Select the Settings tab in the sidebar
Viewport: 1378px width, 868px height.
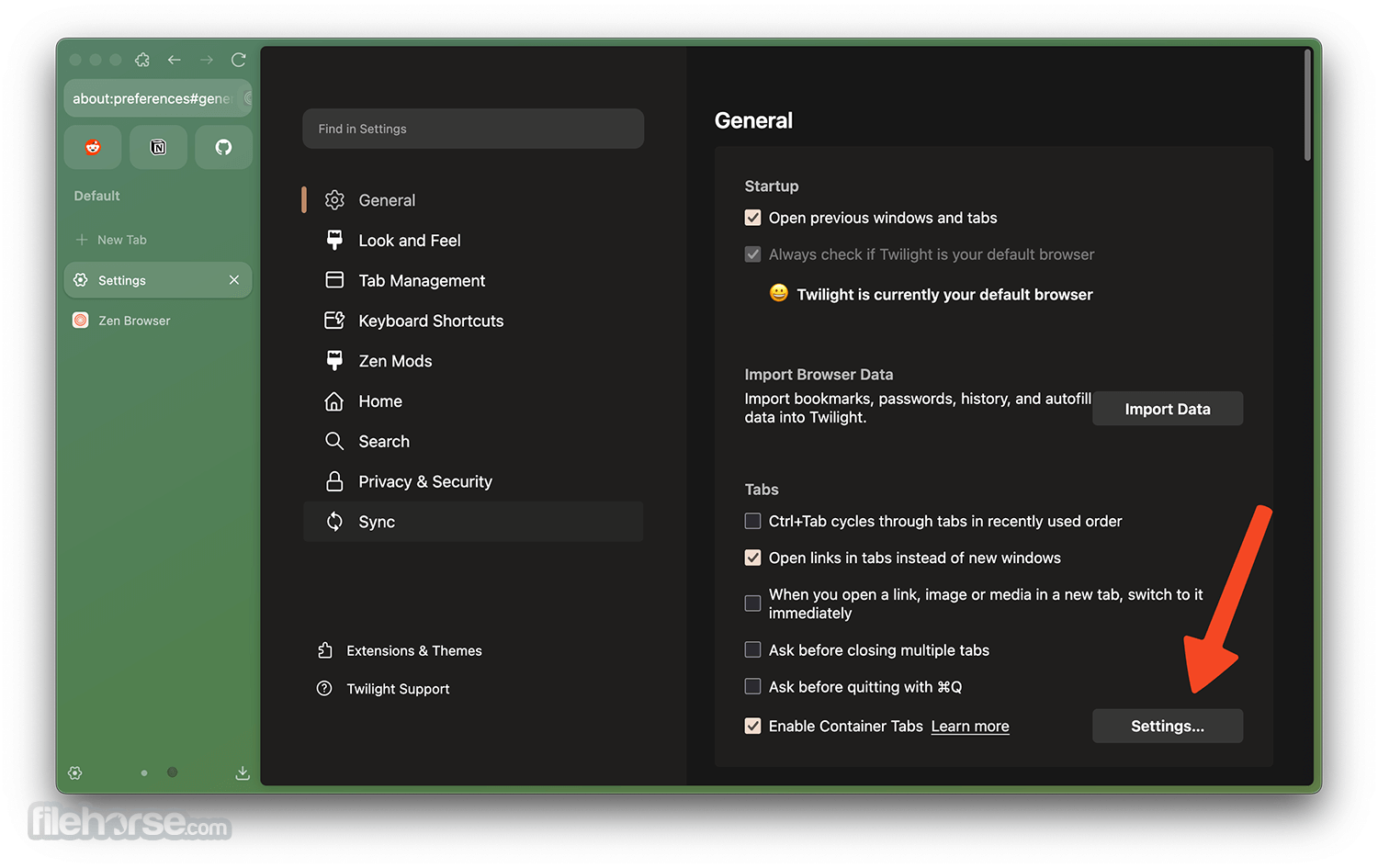coord(158,280)
